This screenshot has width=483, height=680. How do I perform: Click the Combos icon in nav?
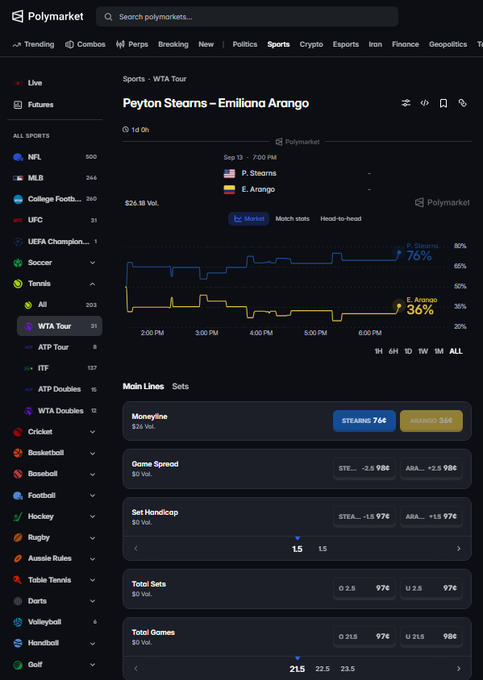coord(69,44)
